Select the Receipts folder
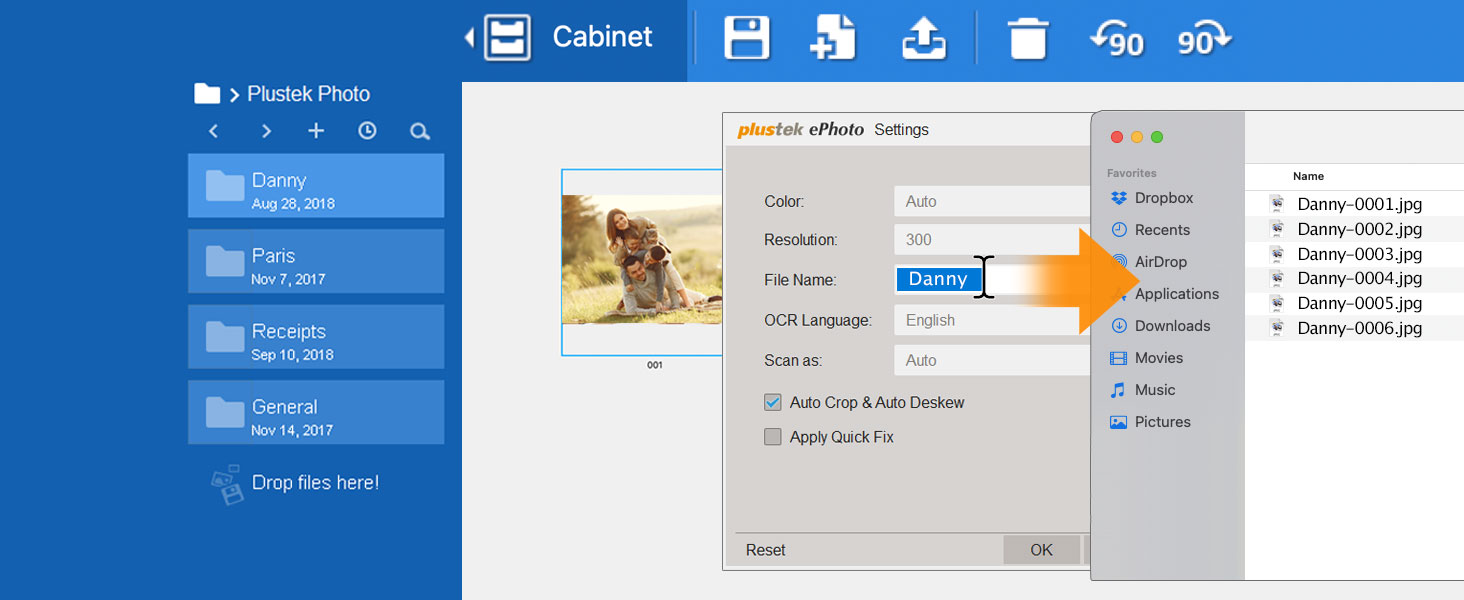Screen dimensions: 1464x600 click(x=316, y=337)
